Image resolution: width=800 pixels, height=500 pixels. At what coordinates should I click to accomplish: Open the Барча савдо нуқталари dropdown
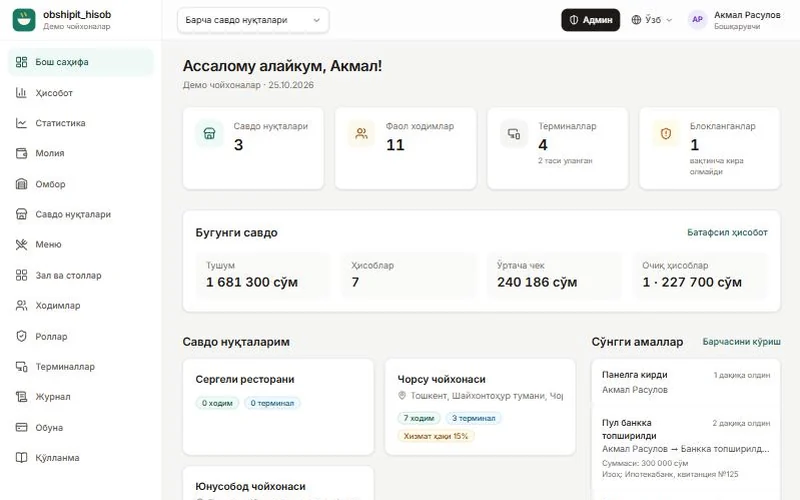[253, 20]
